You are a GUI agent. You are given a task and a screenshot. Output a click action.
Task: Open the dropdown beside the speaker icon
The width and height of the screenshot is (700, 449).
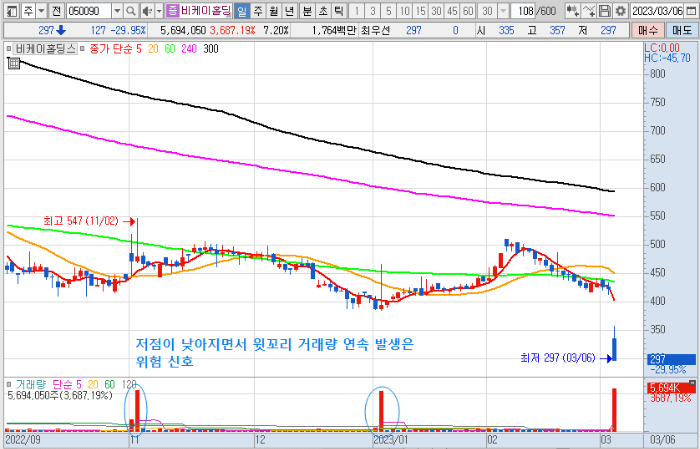click(159, 11)
